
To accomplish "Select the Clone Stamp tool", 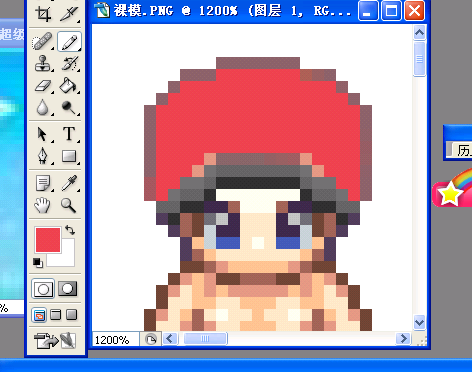I will click(43, 63).
